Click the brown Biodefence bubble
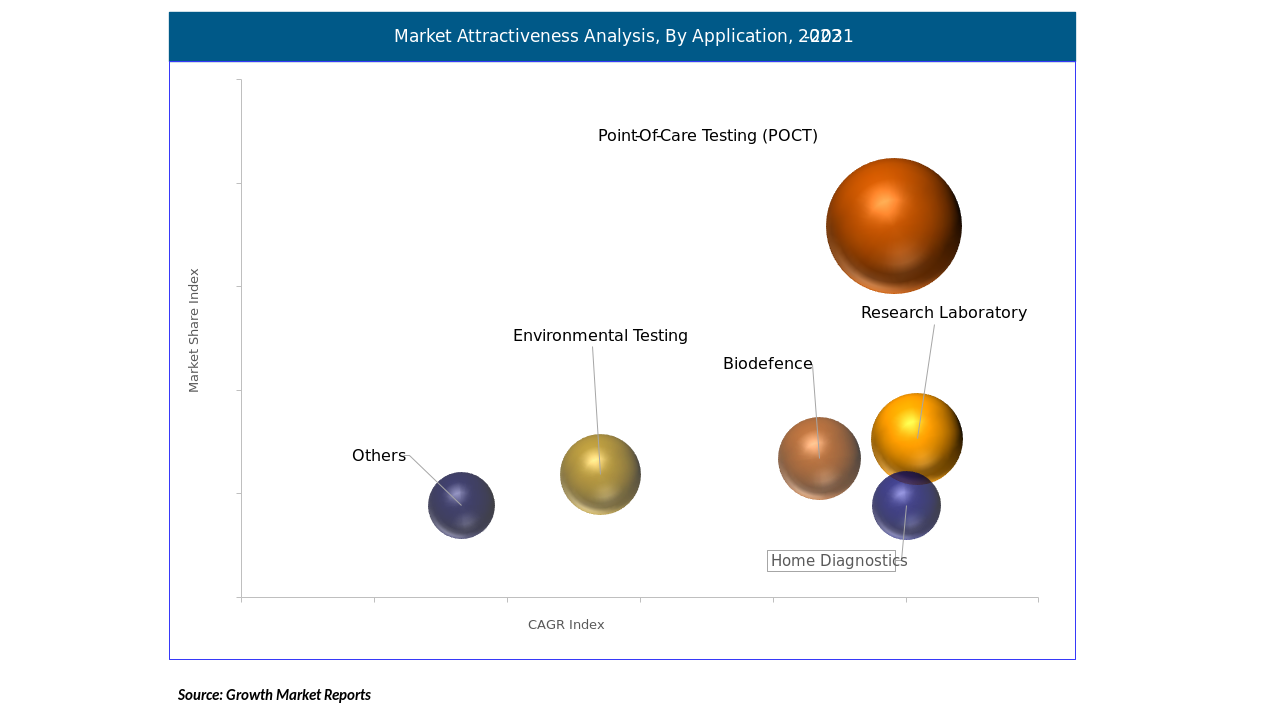This screenshot has width=1280, height=720. click(x=819, y=459)
